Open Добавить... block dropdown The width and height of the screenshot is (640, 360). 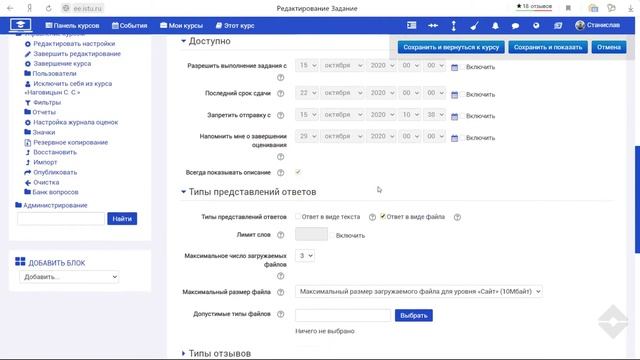[x=69, y=277]
